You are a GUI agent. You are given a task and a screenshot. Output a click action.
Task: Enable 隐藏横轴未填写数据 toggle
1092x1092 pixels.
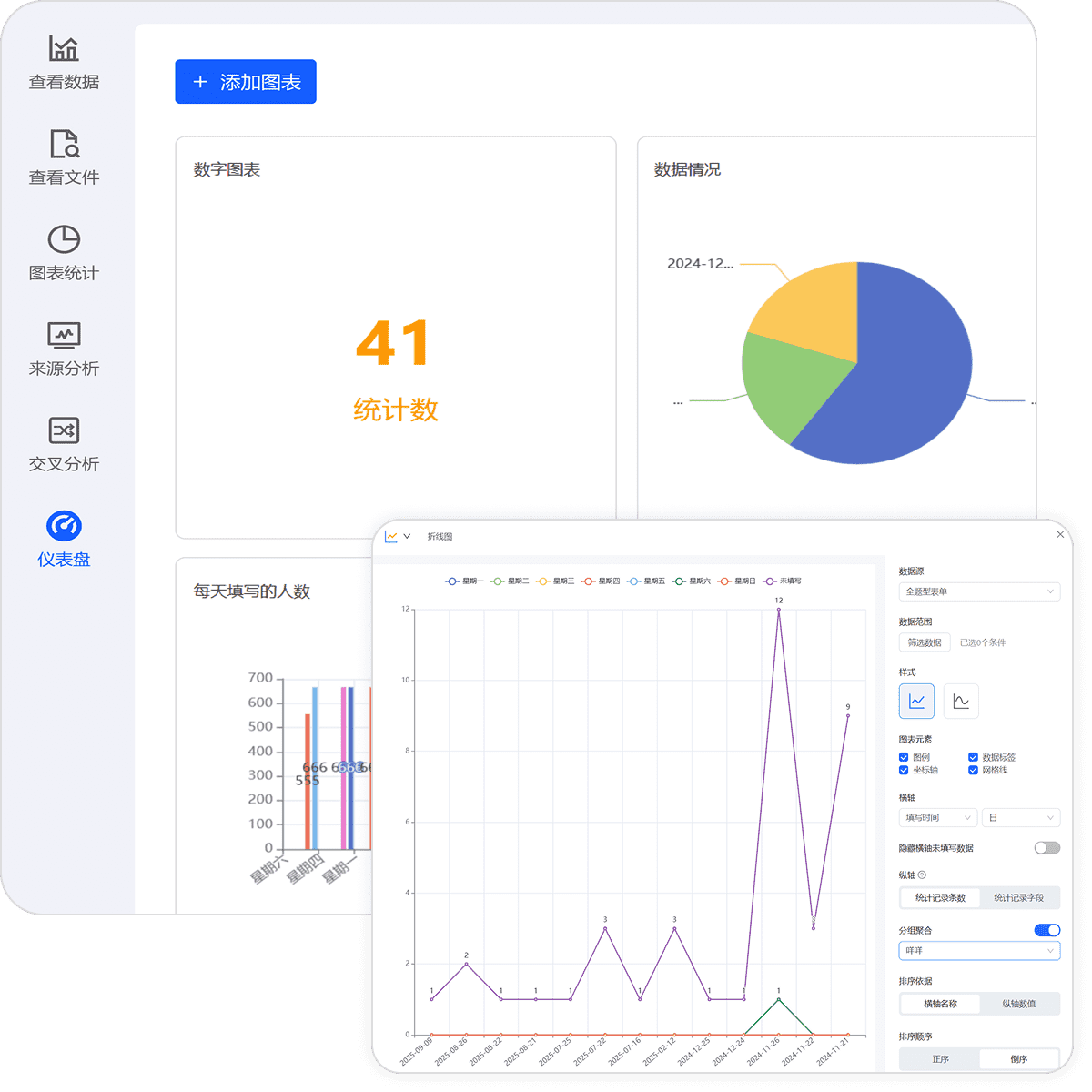[x=1046, y=848]
